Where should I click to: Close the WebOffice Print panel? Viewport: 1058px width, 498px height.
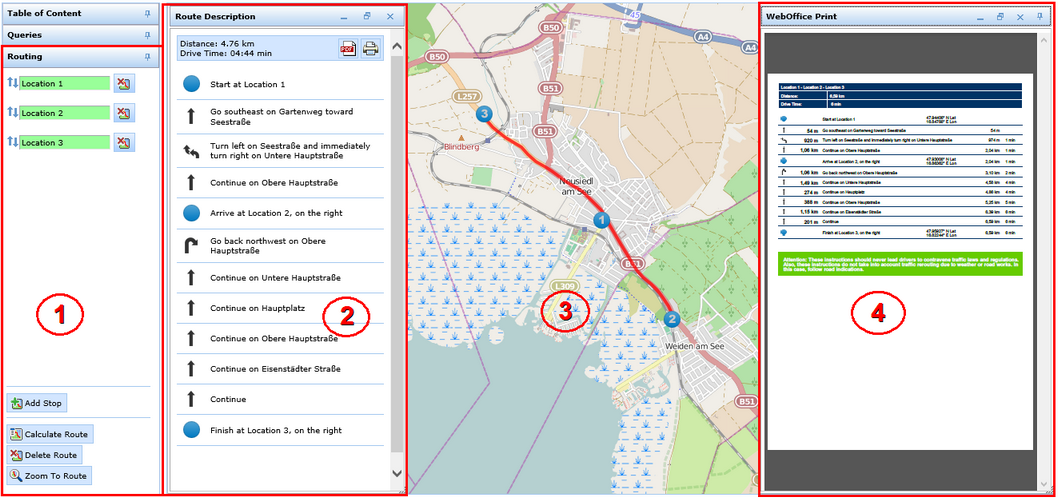coord(1020,16)
